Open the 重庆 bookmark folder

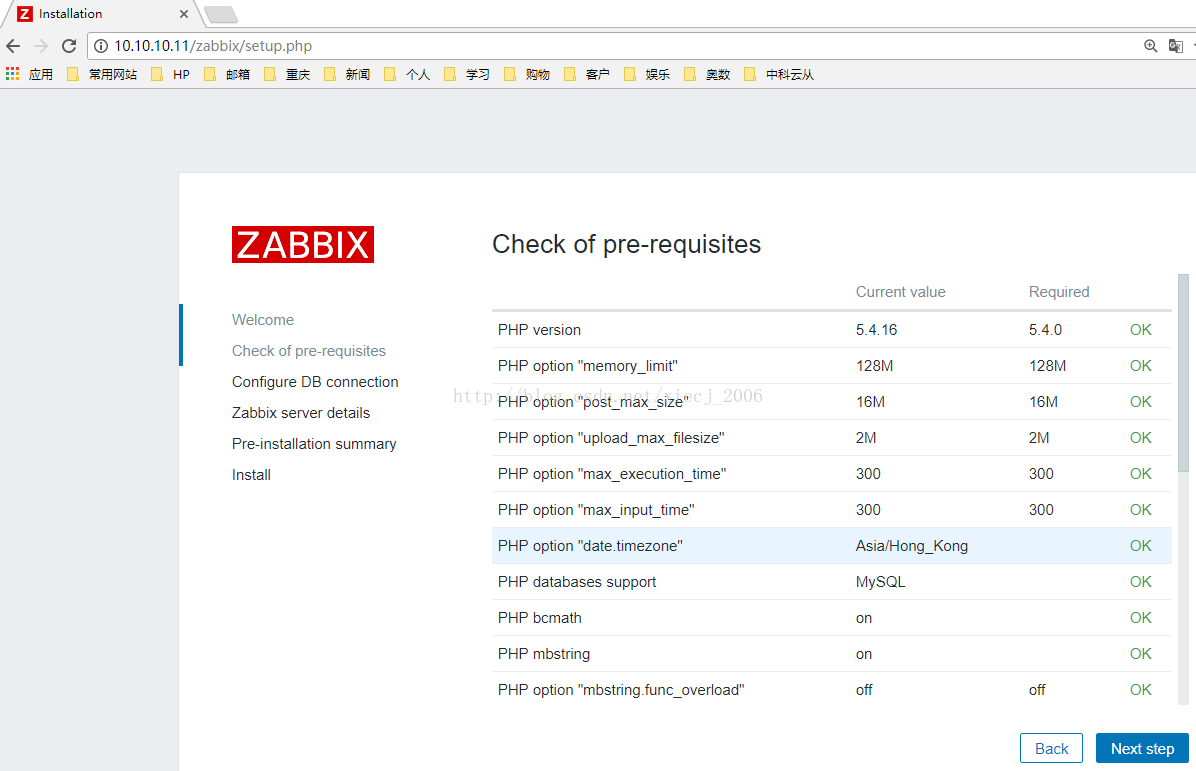tap(288, 74)
